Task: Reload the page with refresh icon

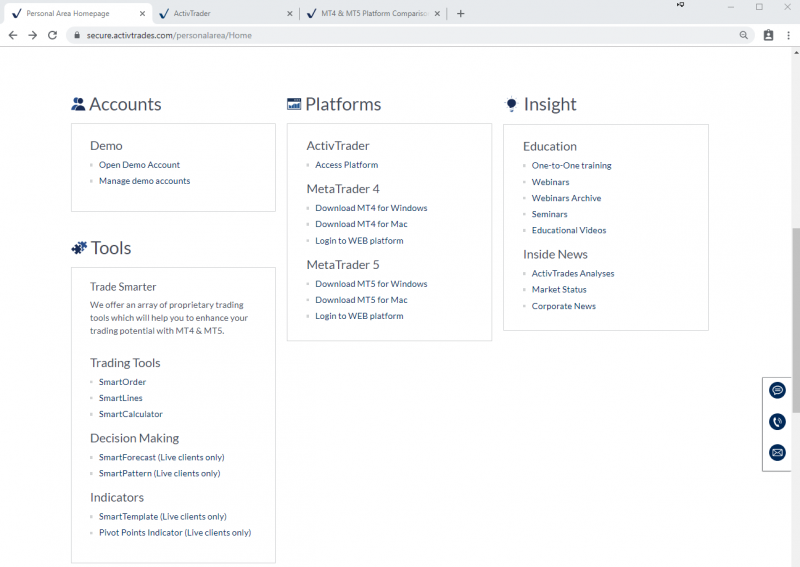Action: (53, 35)
